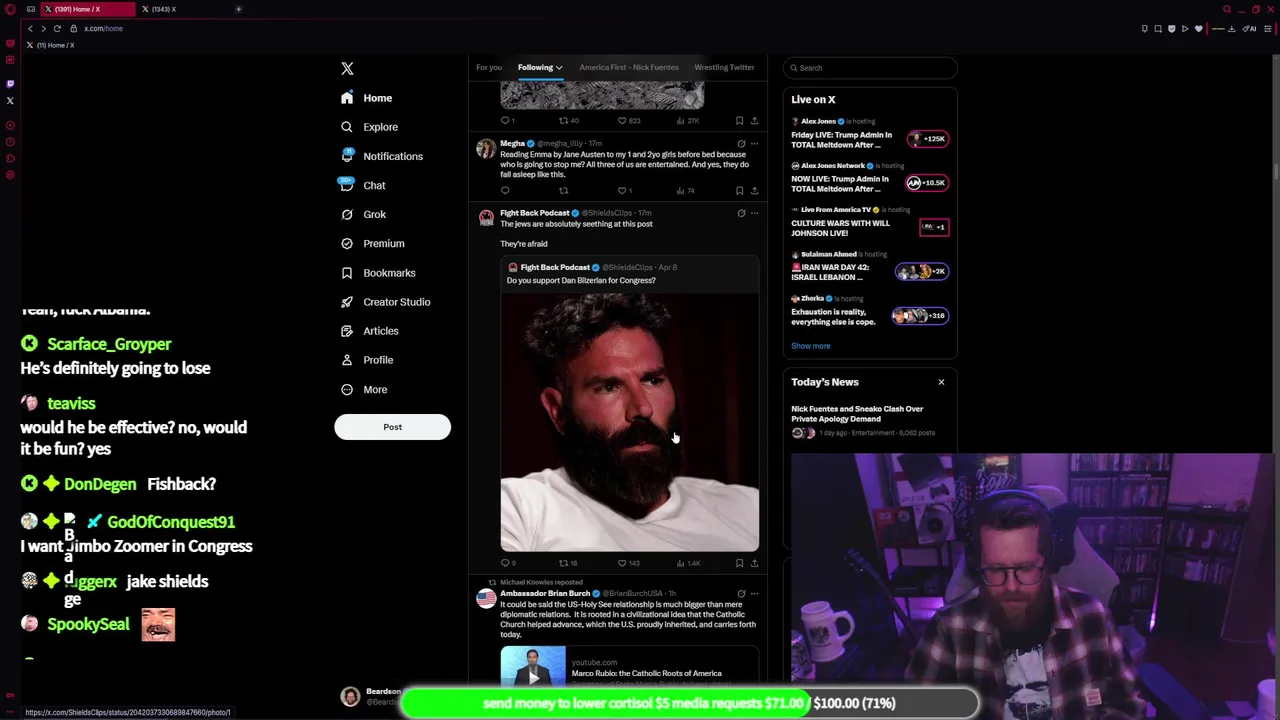Open the Explore page
The height and width of the screenshot is (720, 1280).
pyautogui.click(x=369, y=127)
